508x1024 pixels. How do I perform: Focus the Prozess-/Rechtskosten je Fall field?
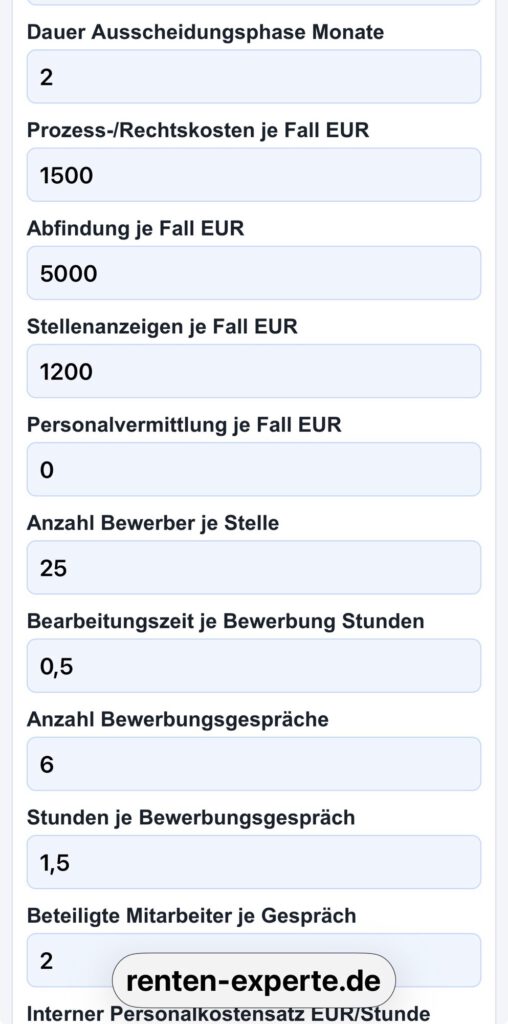coord(253,174)
